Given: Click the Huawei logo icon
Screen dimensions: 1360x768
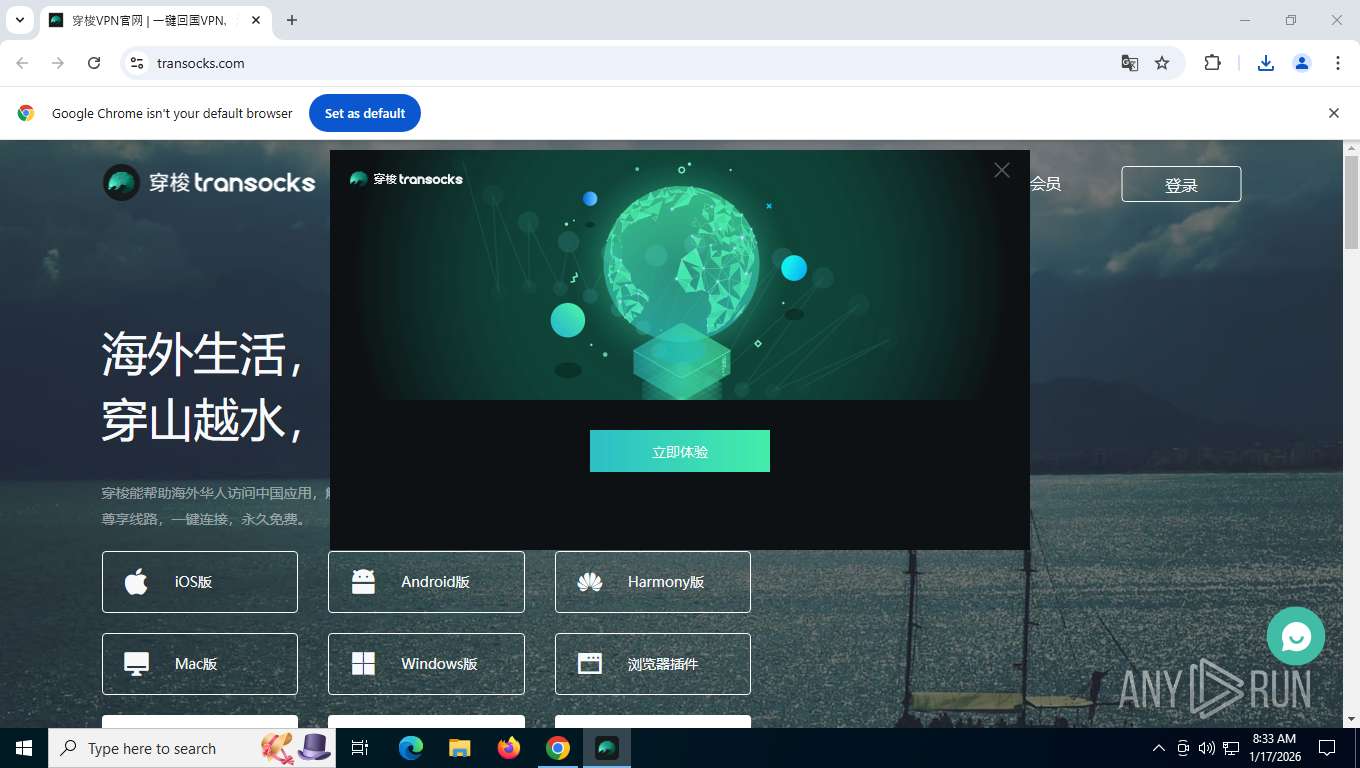Looking at the screenshot, I should click(x=590, y=582).
